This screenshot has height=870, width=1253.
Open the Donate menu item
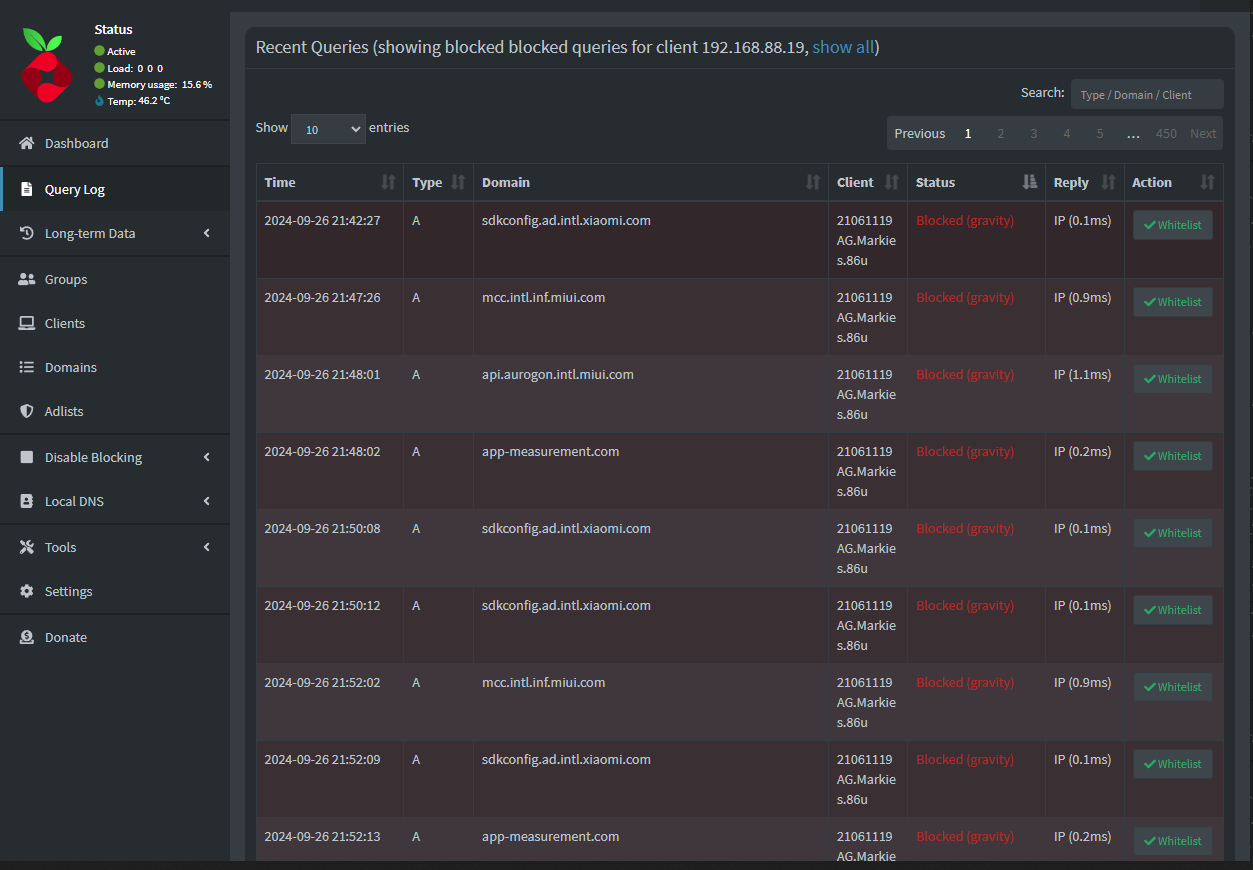coord(115,637)
